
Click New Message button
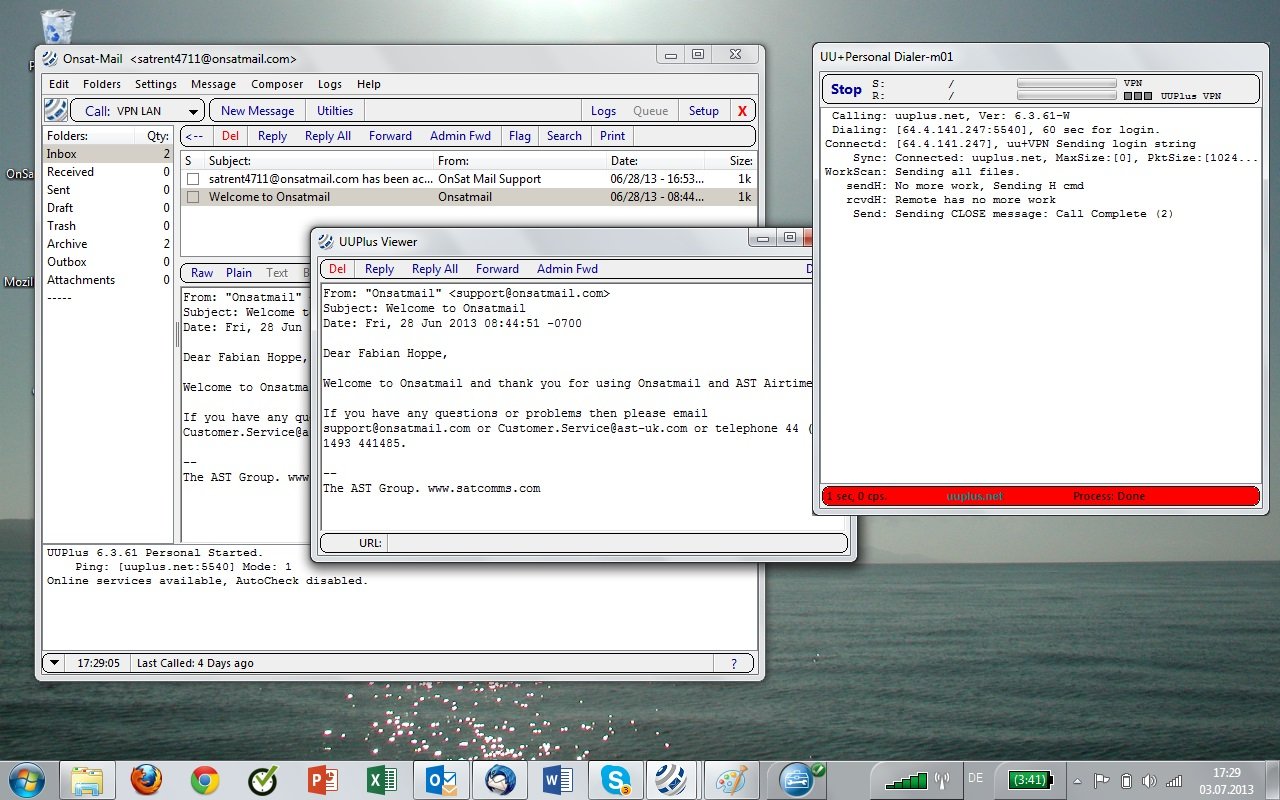point(257,111)
